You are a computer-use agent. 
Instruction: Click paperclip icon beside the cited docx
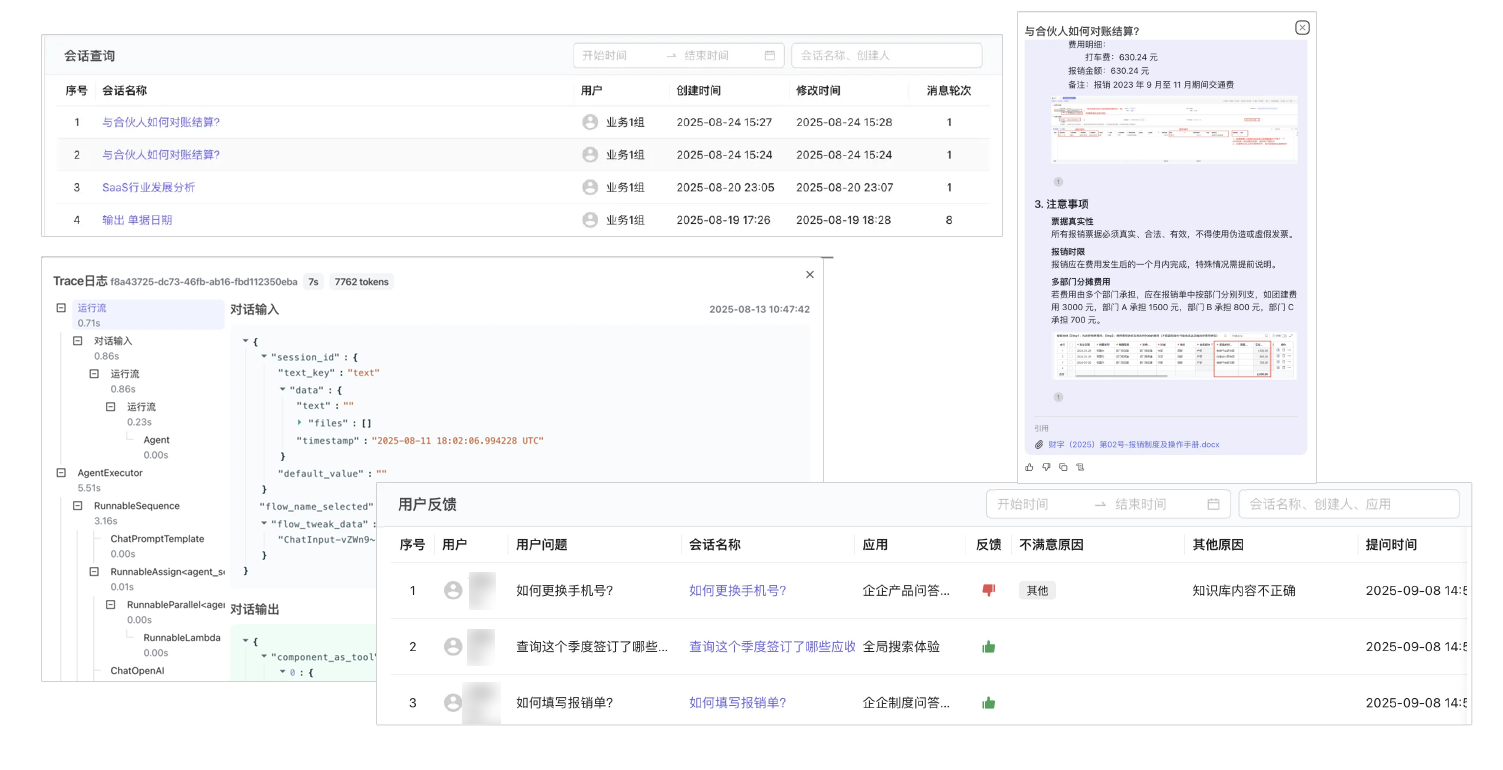click(1039, 444)
